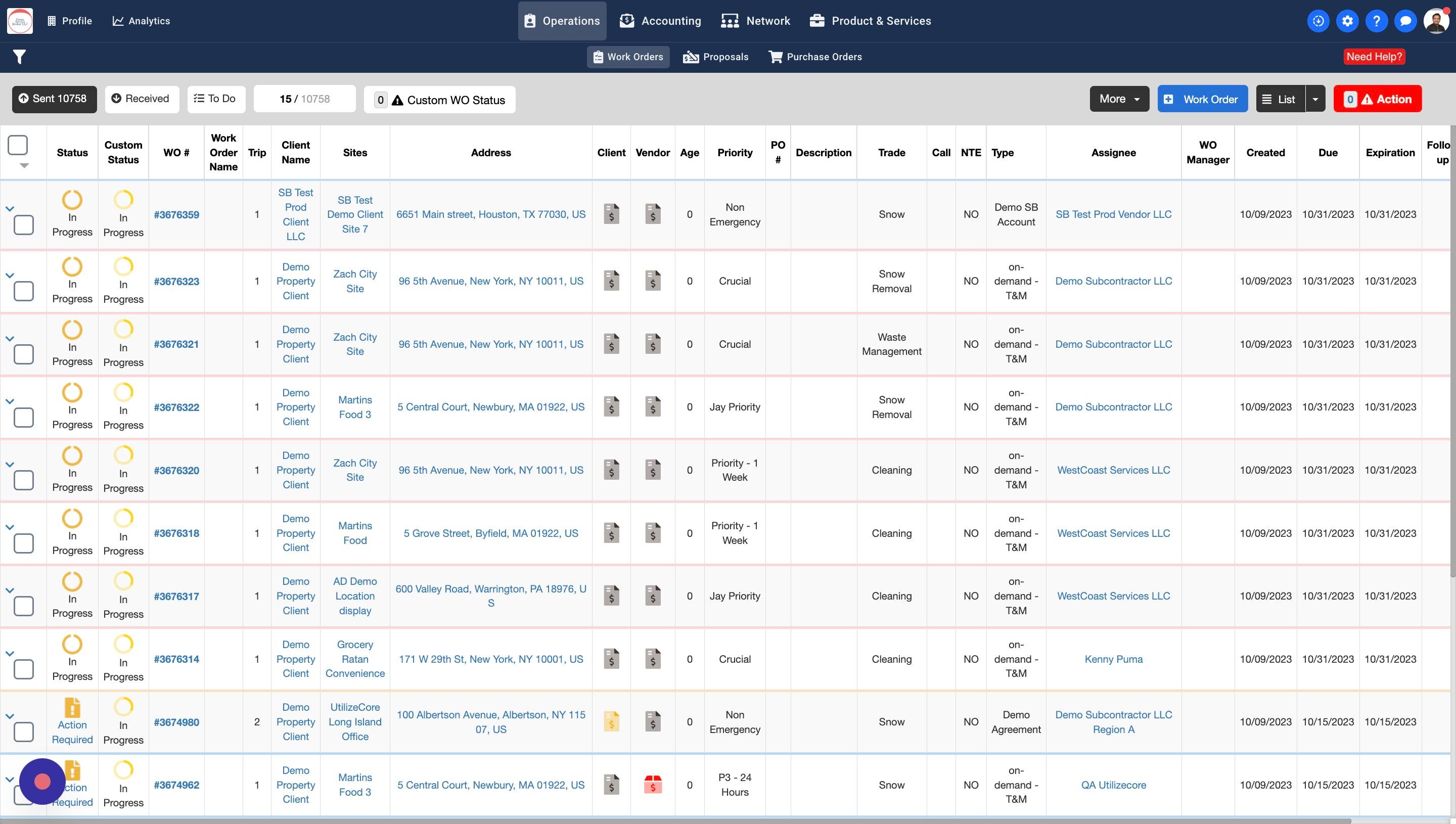Click red vendor invoice icon for #3674962
Image resolution: width=1456 pixels, height=824 pixels.
click(x=653, y=785)
